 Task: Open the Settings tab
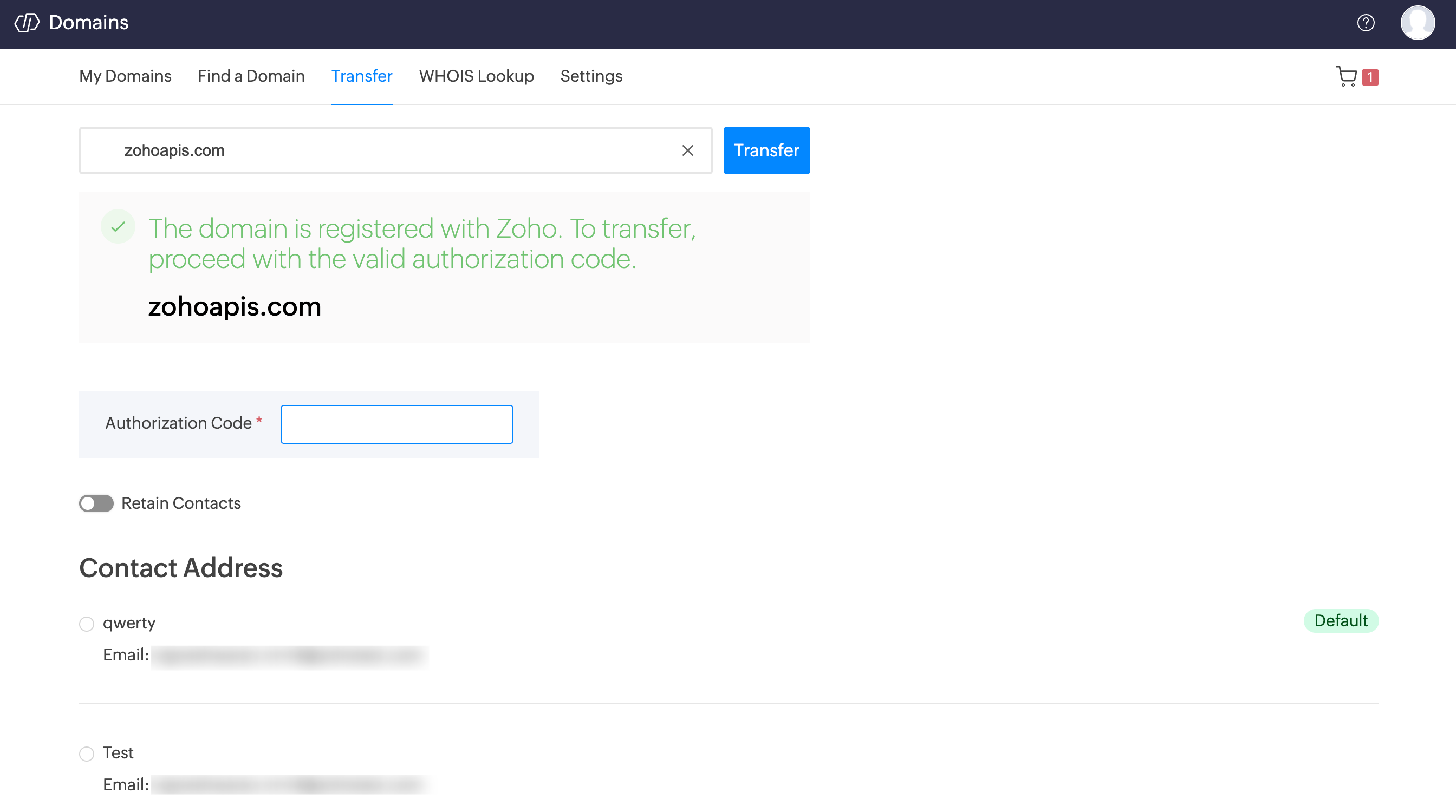coord(591,76)
